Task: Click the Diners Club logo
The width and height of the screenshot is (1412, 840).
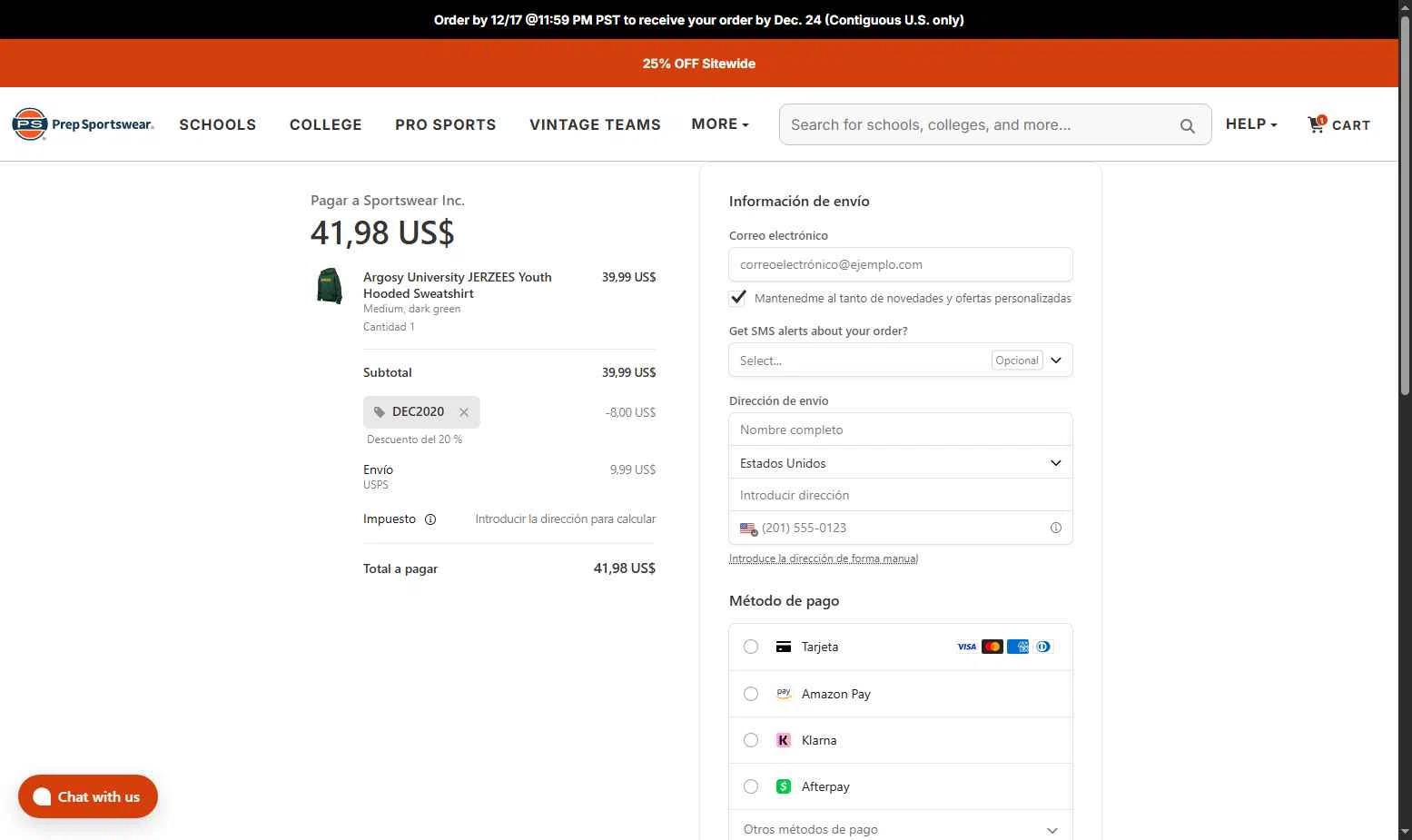Action: (1043, 647)
